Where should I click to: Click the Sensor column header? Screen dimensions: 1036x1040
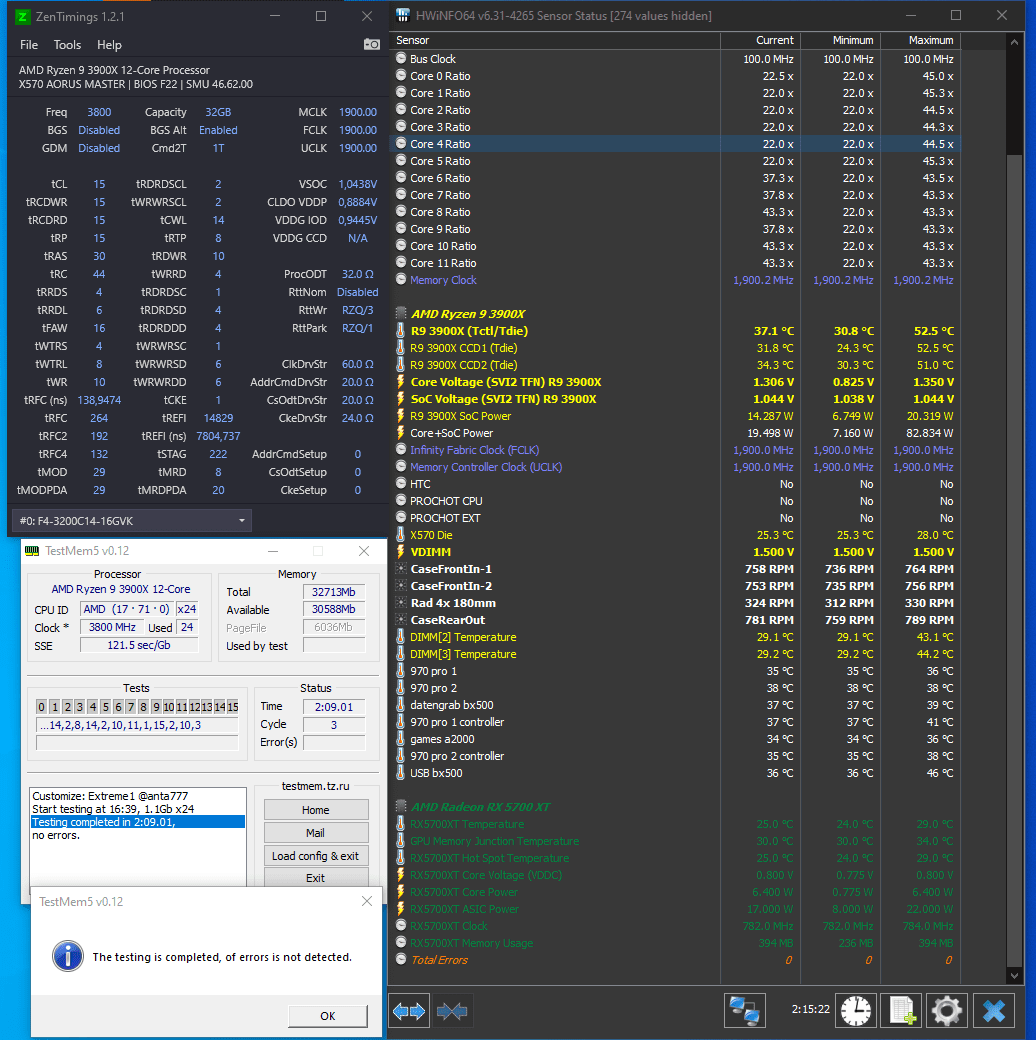click(x=555, y=40)
